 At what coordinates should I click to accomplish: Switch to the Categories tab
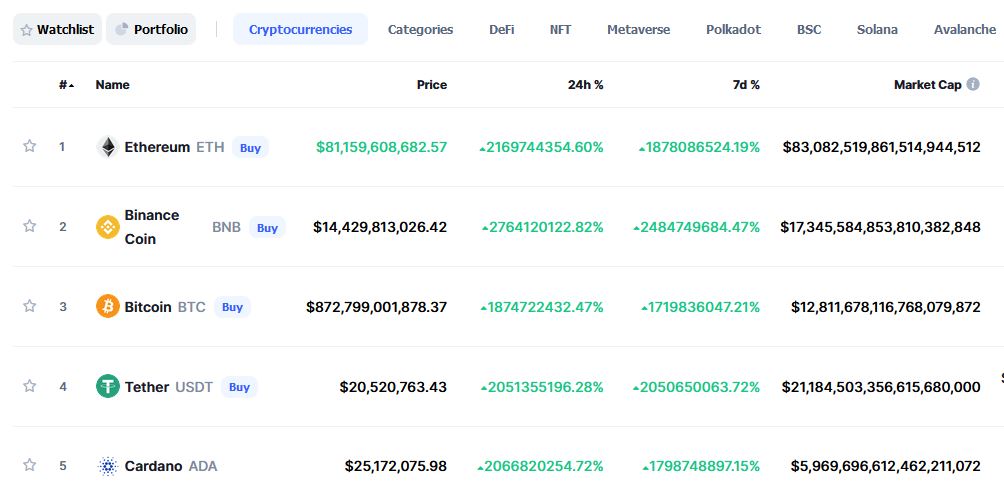pyautogui.click(x=421, y=29)
